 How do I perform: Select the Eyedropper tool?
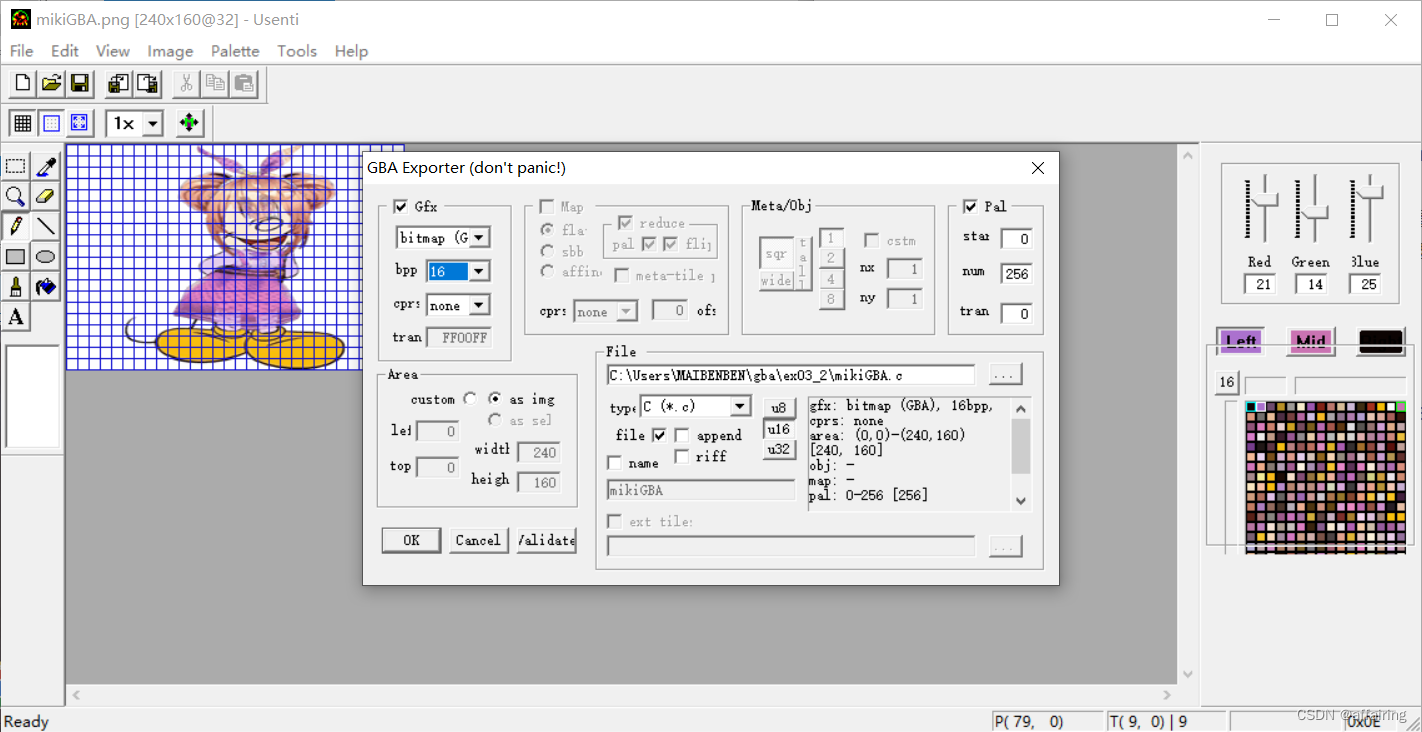pyautogui.click(x=45, y=165)
